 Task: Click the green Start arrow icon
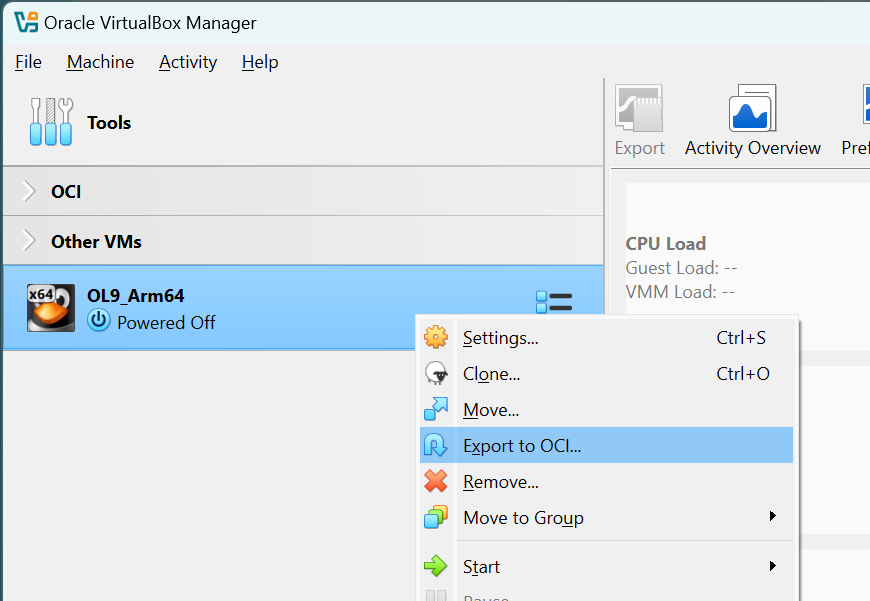pos(436,567)
